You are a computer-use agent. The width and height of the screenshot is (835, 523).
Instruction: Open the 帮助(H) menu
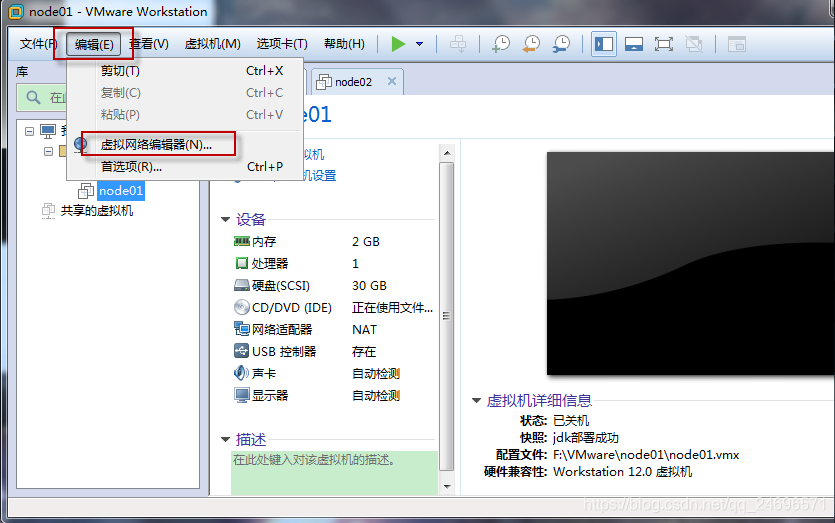coord(345,44)
